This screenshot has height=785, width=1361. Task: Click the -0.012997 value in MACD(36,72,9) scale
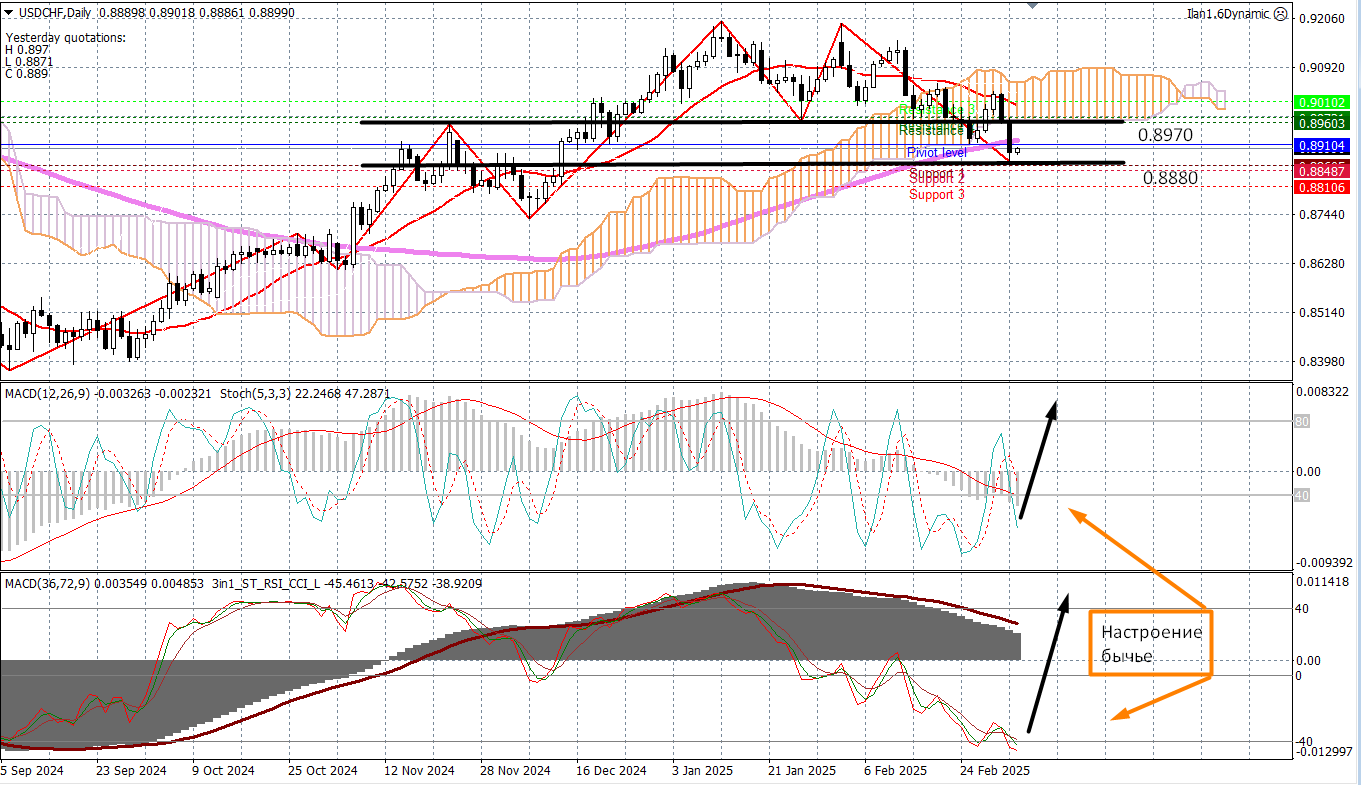(1325, 751)
